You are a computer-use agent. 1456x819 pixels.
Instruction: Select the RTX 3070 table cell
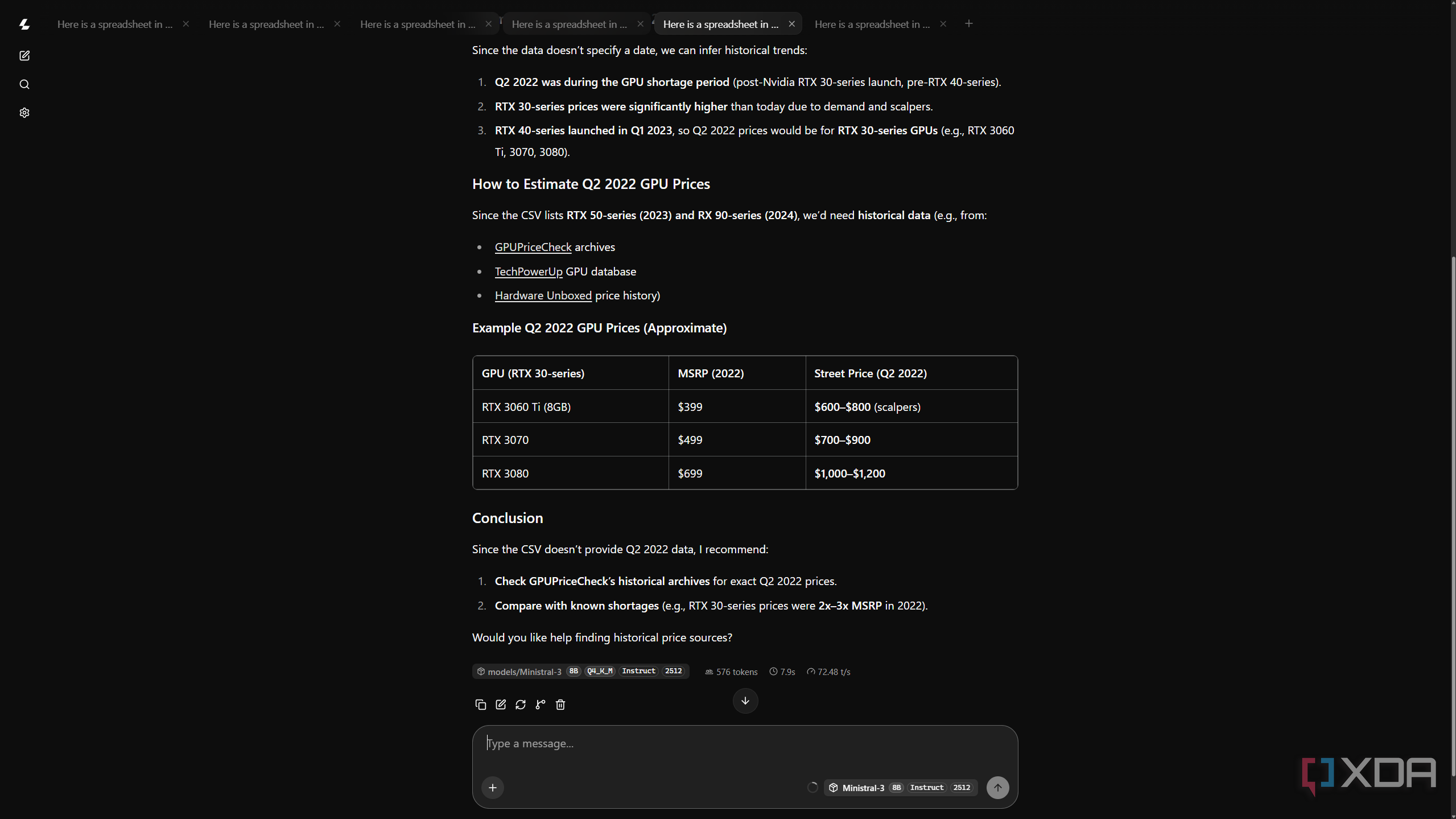pos(570,439)
